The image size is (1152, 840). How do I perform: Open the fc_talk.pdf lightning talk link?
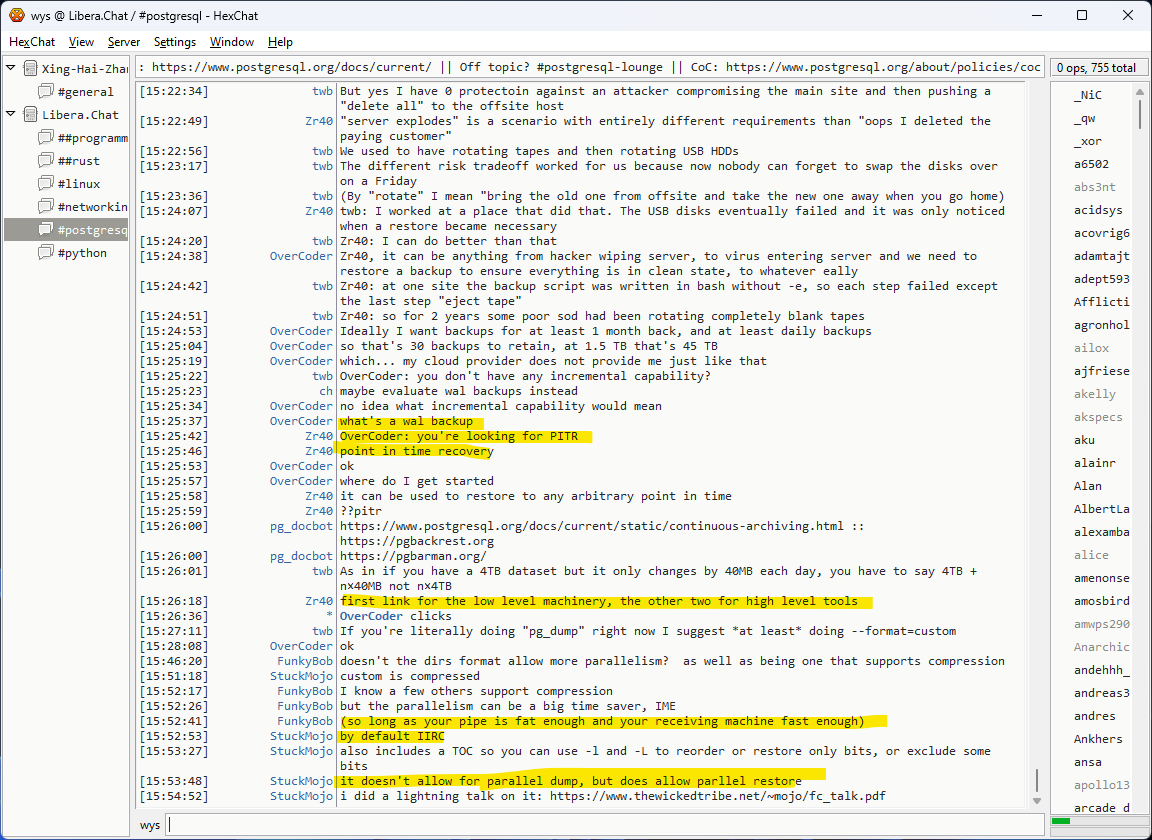tap(717, 796)
